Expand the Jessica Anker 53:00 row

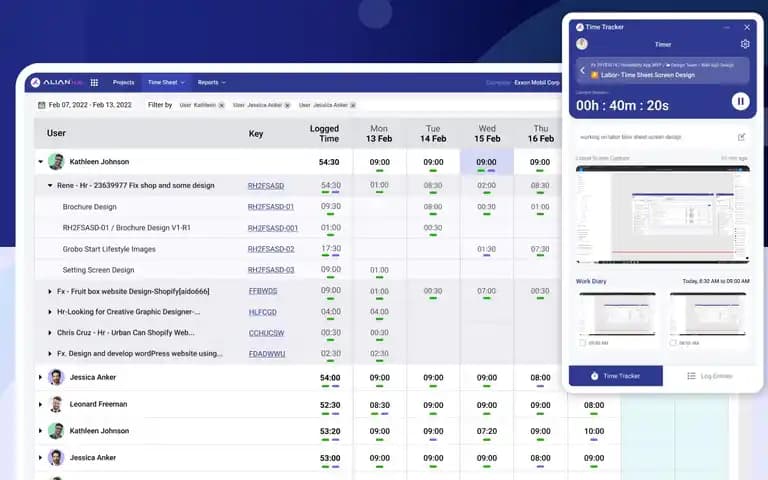coord(41,457)
